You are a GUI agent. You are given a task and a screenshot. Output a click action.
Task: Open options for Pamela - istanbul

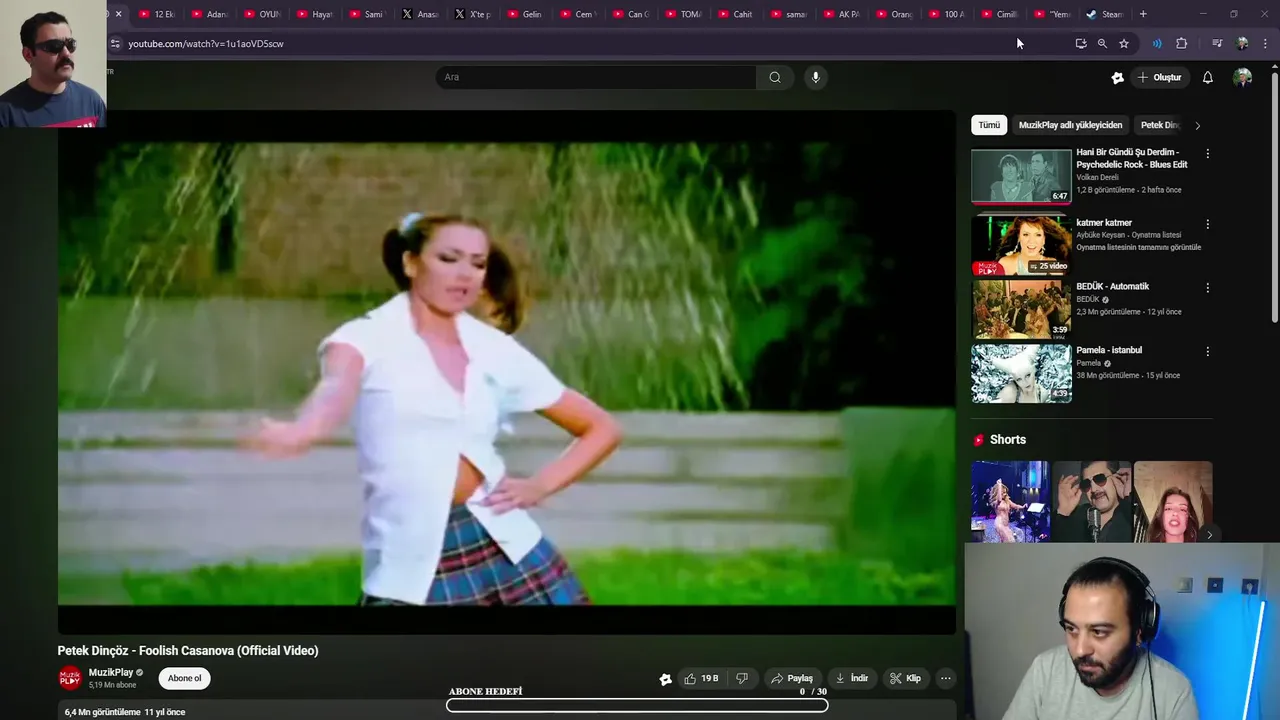1207,352
